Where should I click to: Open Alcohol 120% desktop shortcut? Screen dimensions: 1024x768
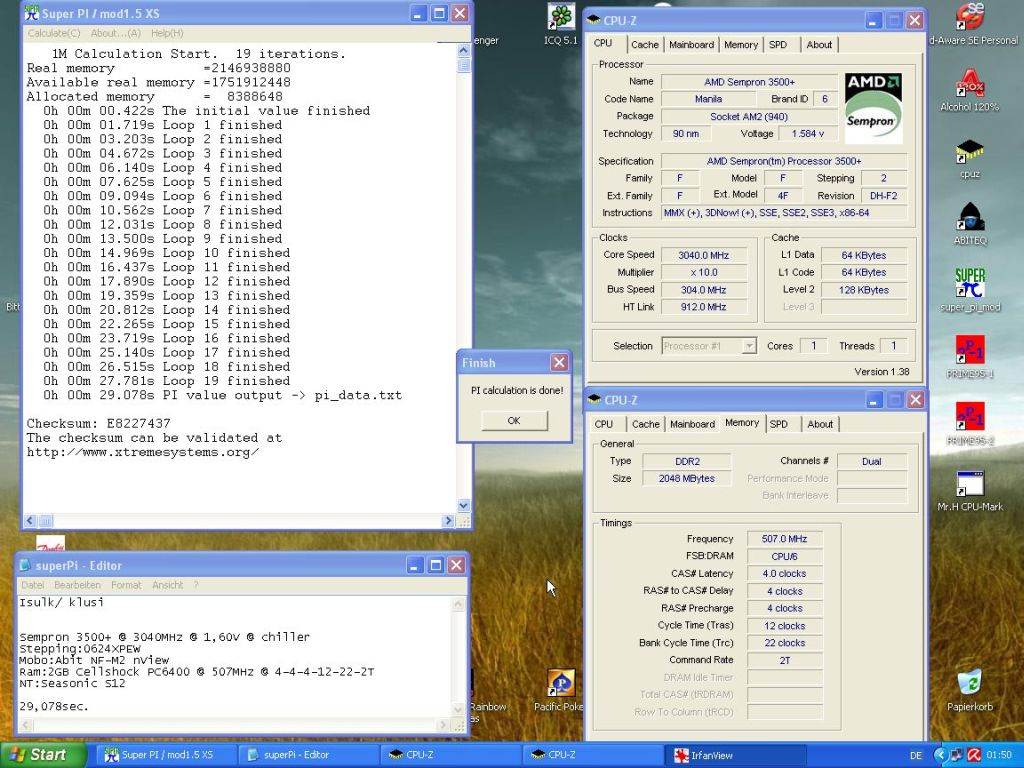coord(969,84)
